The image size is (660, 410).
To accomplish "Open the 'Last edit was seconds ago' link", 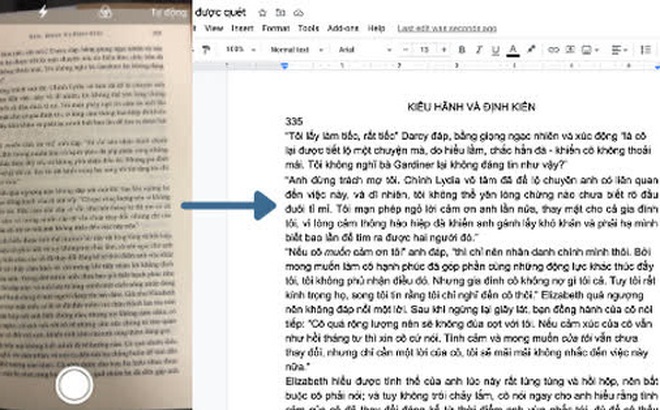I will coord(447,28).
